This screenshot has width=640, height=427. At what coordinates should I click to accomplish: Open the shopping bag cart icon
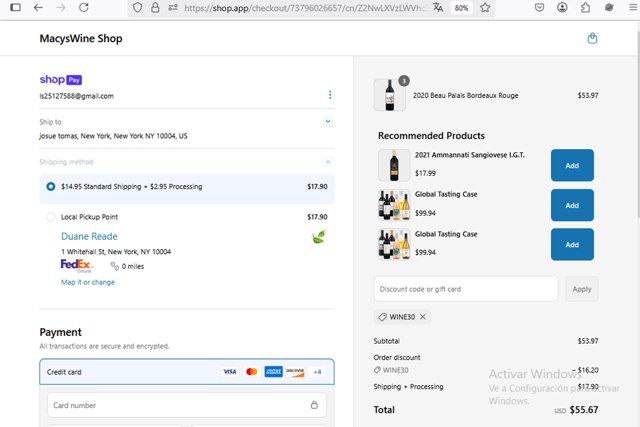click(x=592, y=39)
